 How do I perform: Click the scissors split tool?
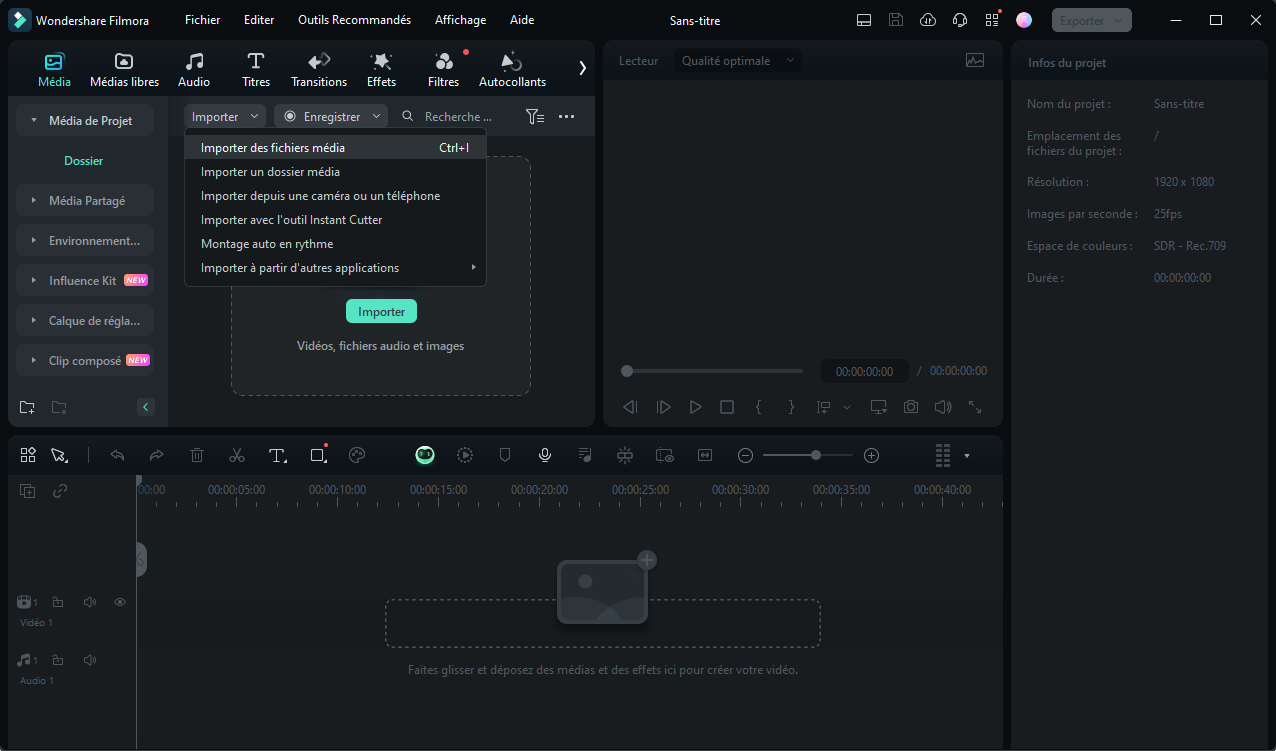tap(237, 455)
